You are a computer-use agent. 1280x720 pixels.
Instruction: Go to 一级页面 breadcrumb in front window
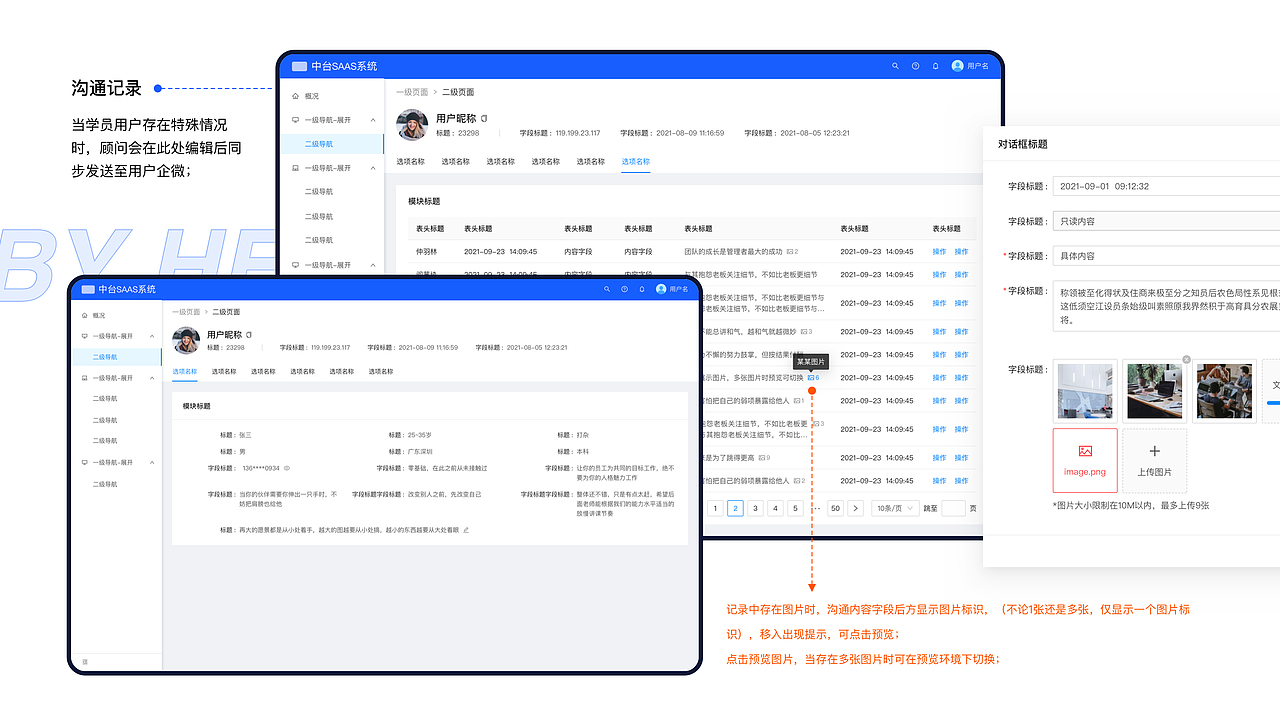coord(185,312)
